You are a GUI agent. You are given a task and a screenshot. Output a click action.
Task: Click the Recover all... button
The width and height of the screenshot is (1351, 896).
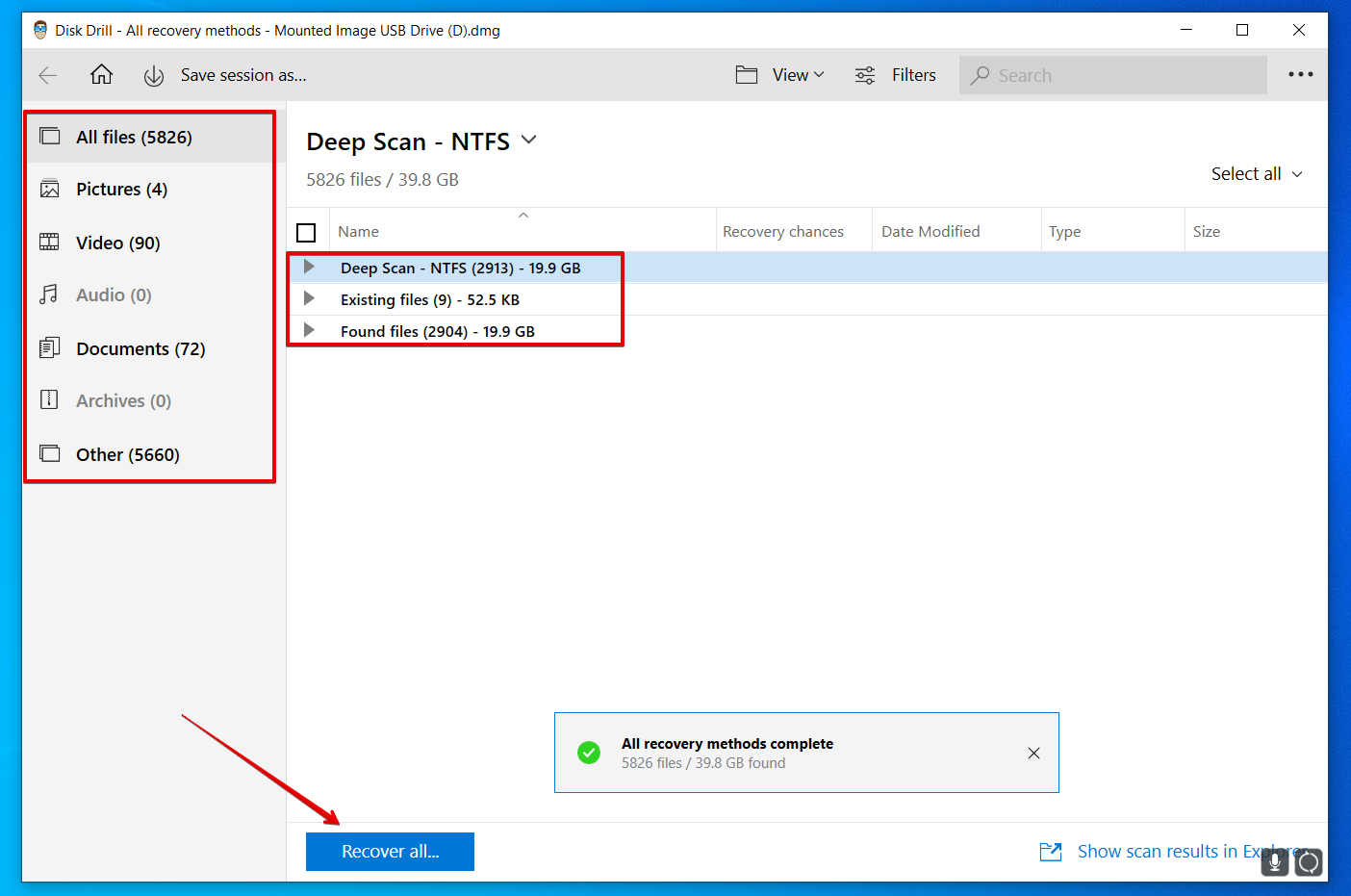coord(390,852)
